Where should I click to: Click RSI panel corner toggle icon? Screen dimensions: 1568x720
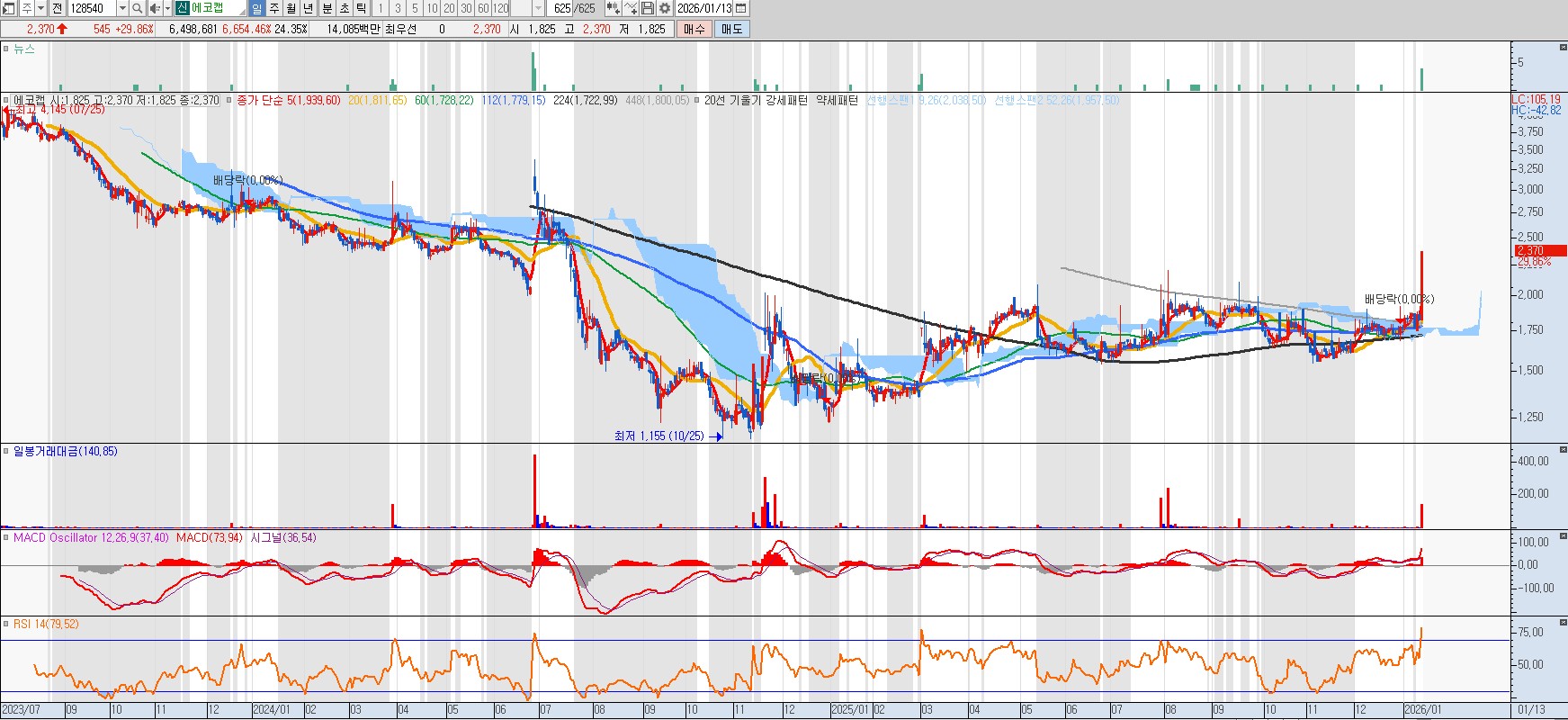pos(1563,621)
